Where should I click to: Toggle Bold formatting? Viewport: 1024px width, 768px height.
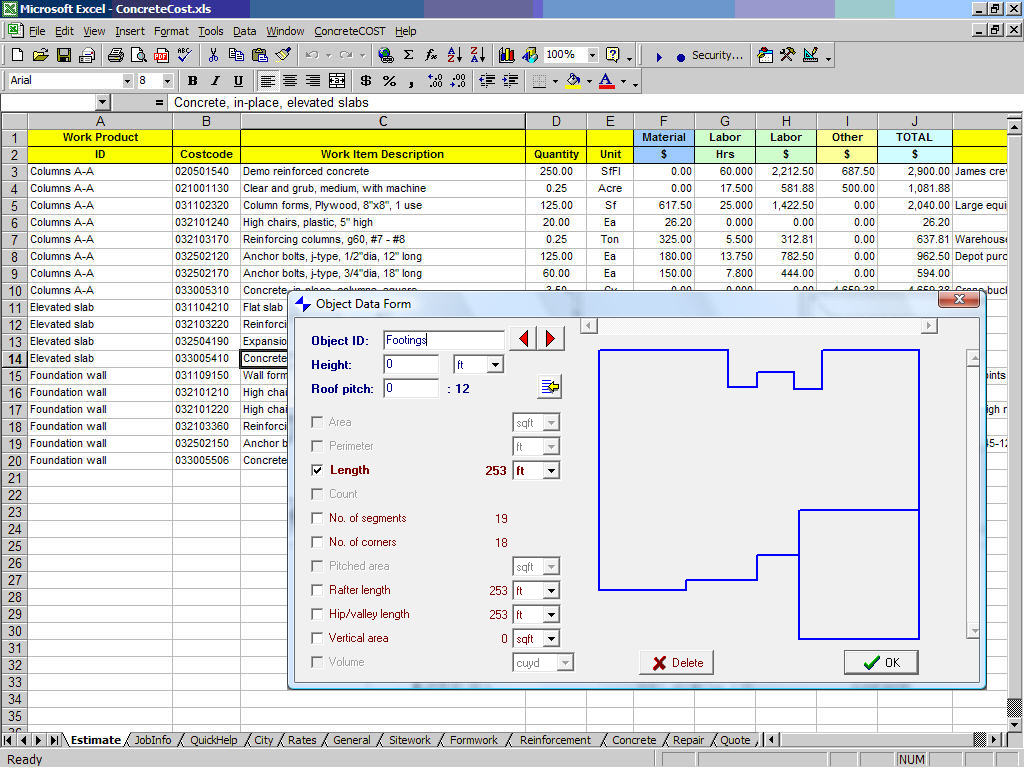coord(192,81)
